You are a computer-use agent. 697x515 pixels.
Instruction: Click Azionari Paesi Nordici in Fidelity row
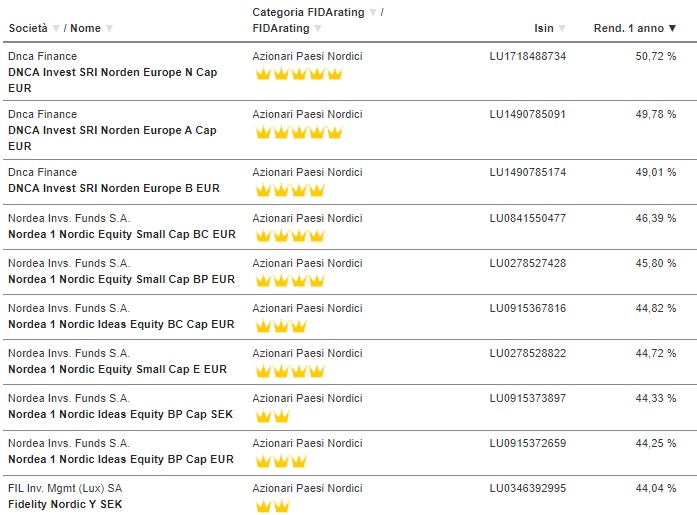click(307, 488)
